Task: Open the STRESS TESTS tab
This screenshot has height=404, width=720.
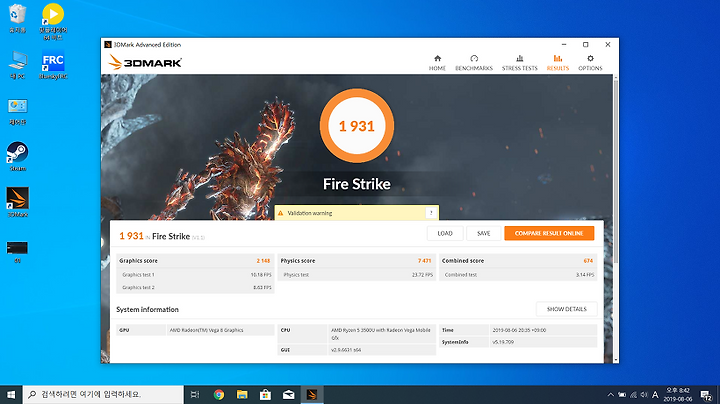Action: click(519, 62)
